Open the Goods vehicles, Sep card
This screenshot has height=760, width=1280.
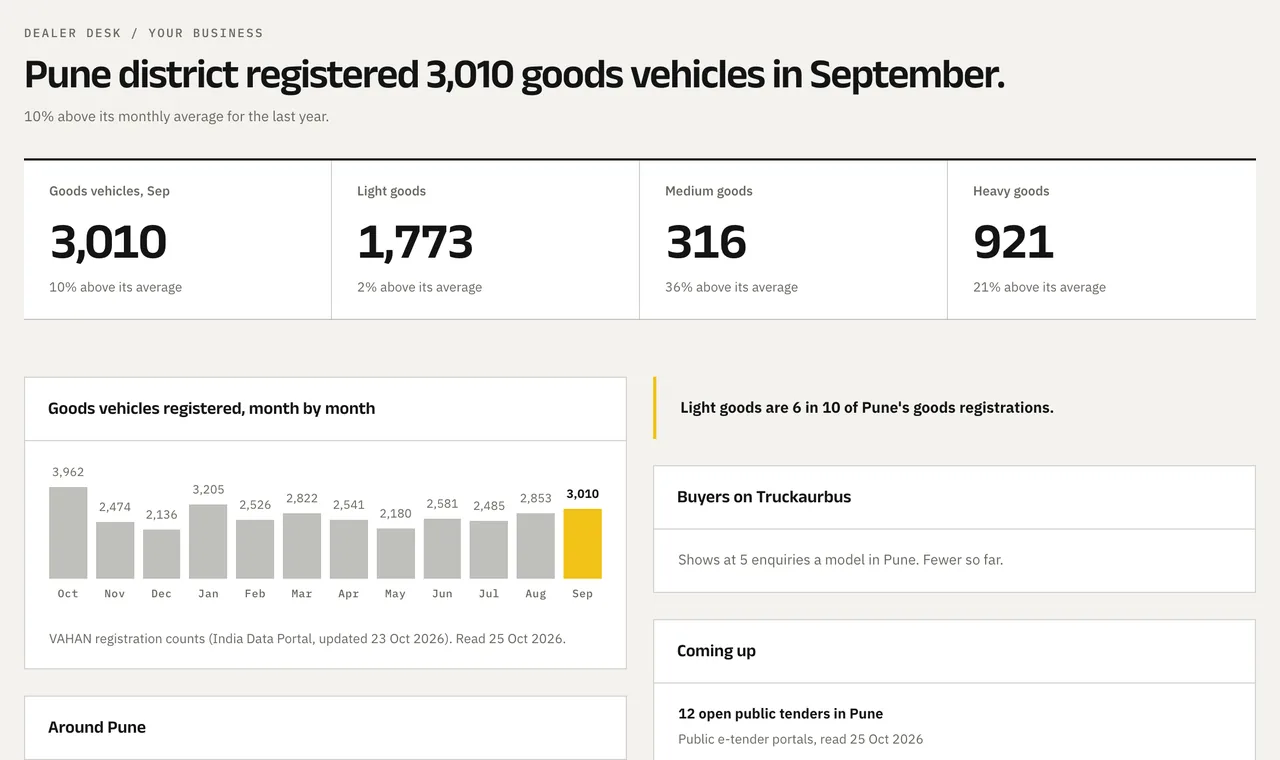pyautogui.click(x=178, y=240)
